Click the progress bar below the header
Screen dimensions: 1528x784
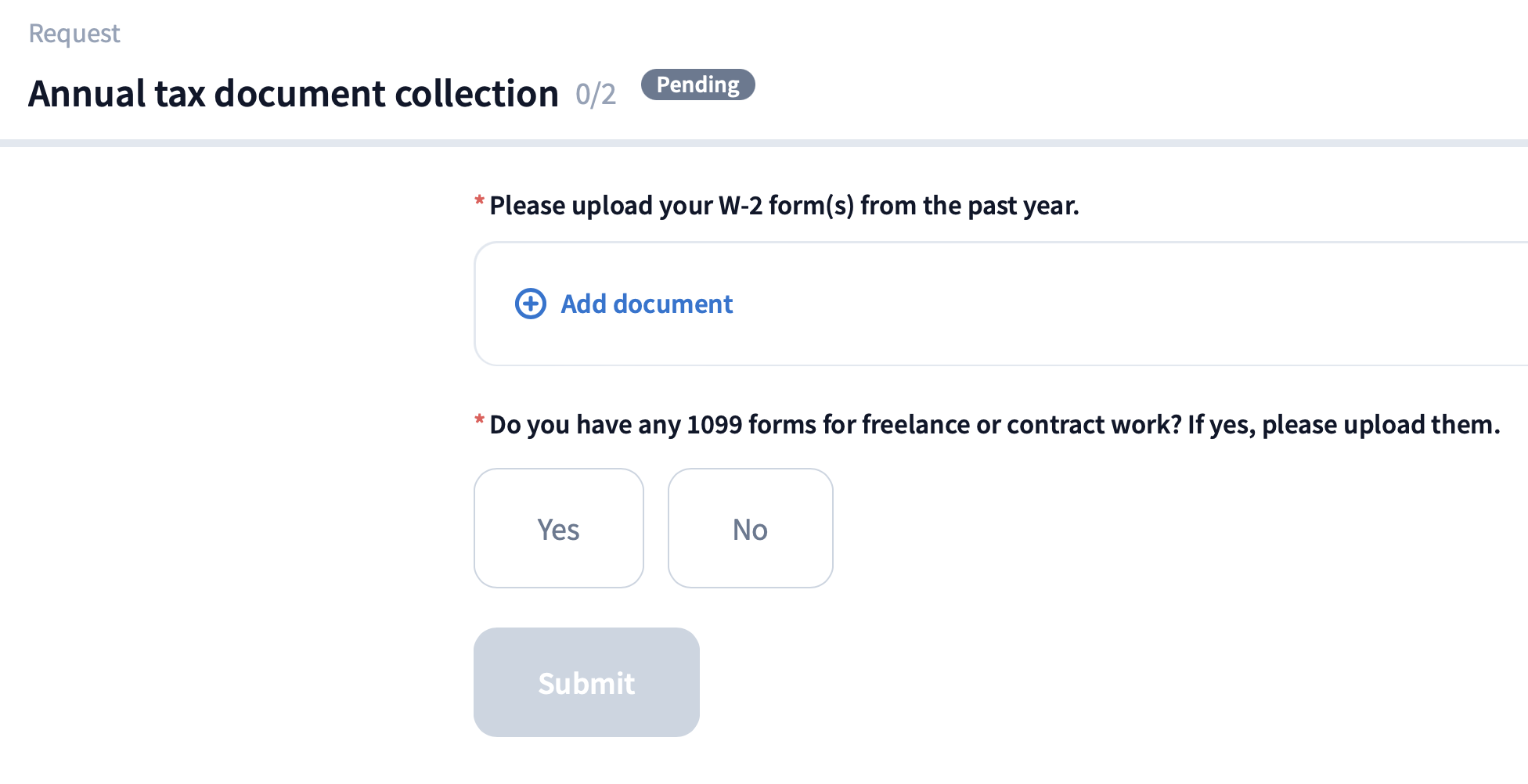(x=764, y=143)
